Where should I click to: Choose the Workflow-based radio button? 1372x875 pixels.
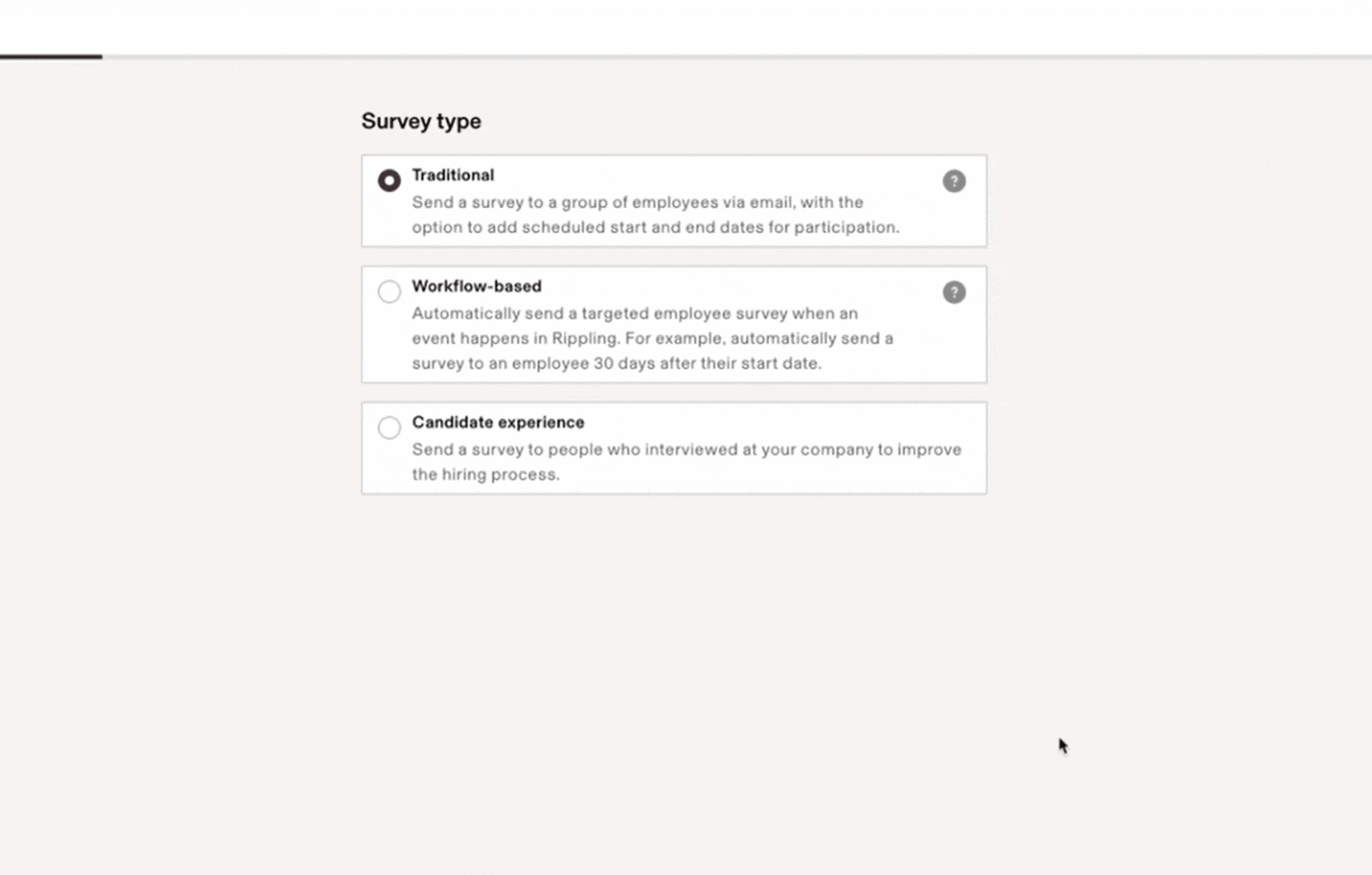click(x=389, y=292)
